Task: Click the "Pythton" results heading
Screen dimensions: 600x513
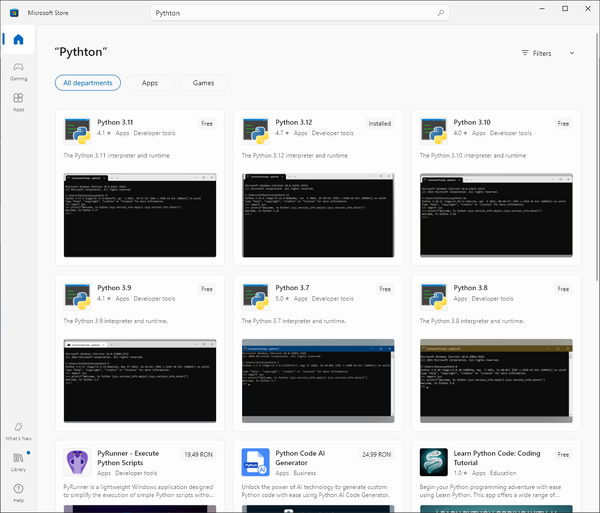Action: coord(81,52)
